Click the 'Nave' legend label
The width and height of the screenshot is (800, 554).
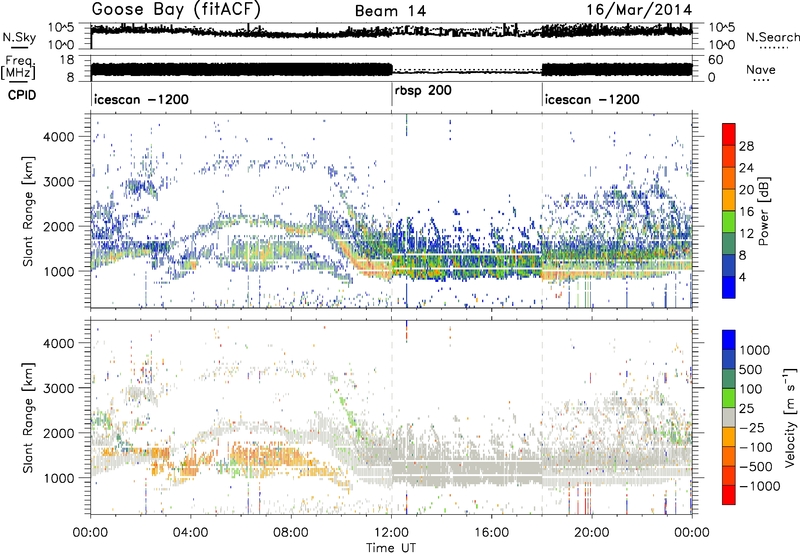pos(760,69)
